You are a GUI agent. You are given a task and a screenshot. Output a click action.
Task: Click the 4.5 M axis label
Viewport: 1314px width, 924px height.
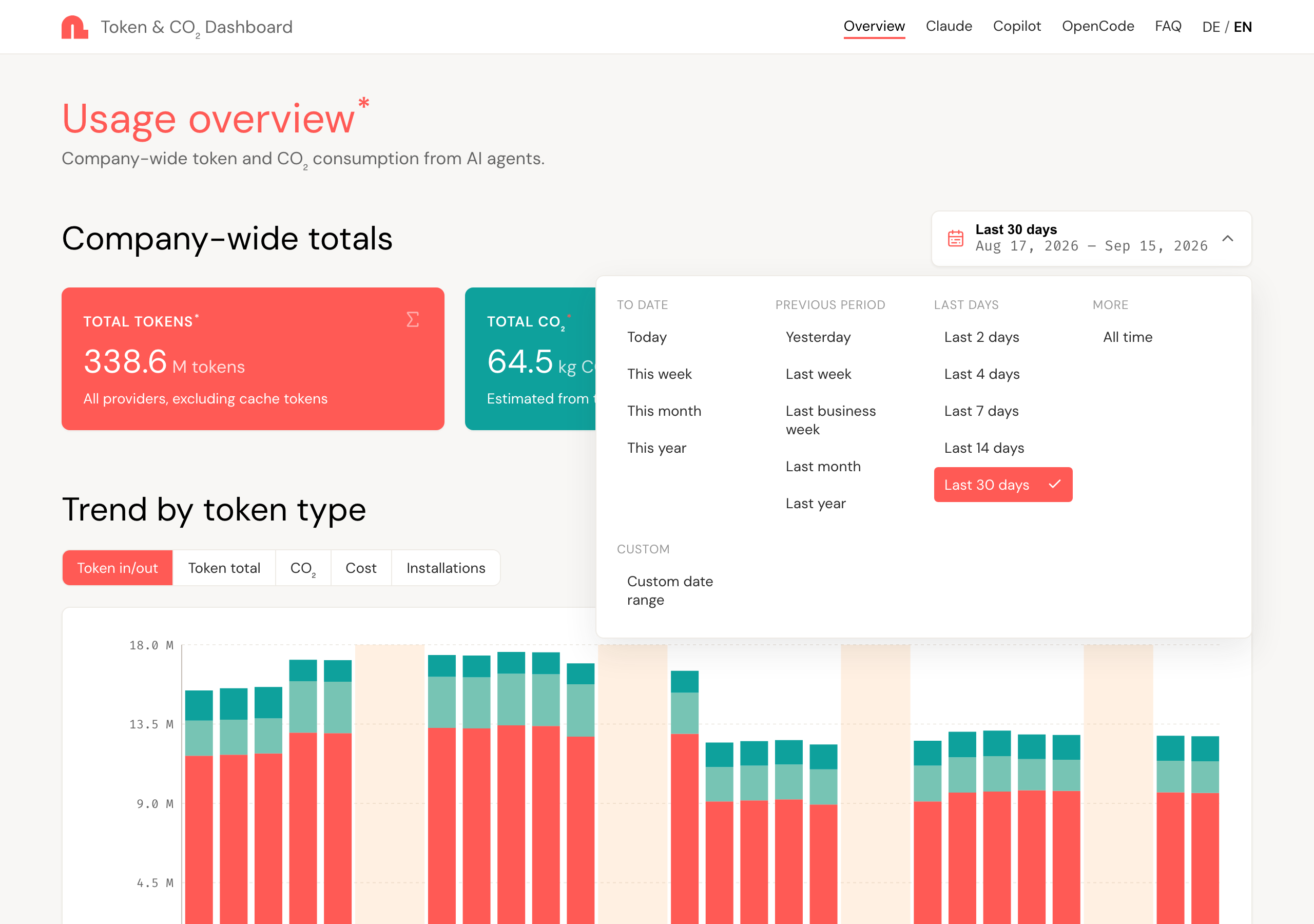coord(154,883)
